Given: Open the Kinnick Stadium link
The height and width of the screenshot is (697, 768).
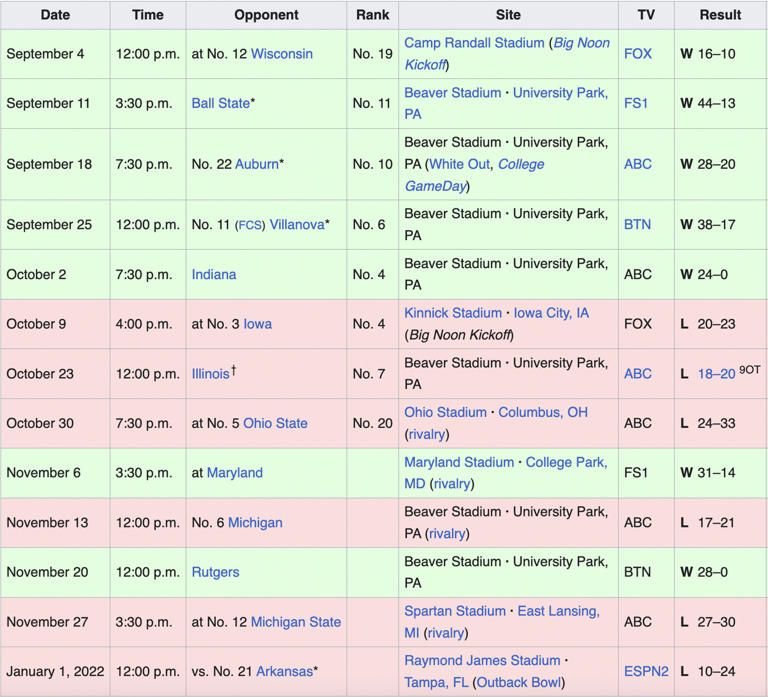Looking at the screenshot, I should [453, 313].
